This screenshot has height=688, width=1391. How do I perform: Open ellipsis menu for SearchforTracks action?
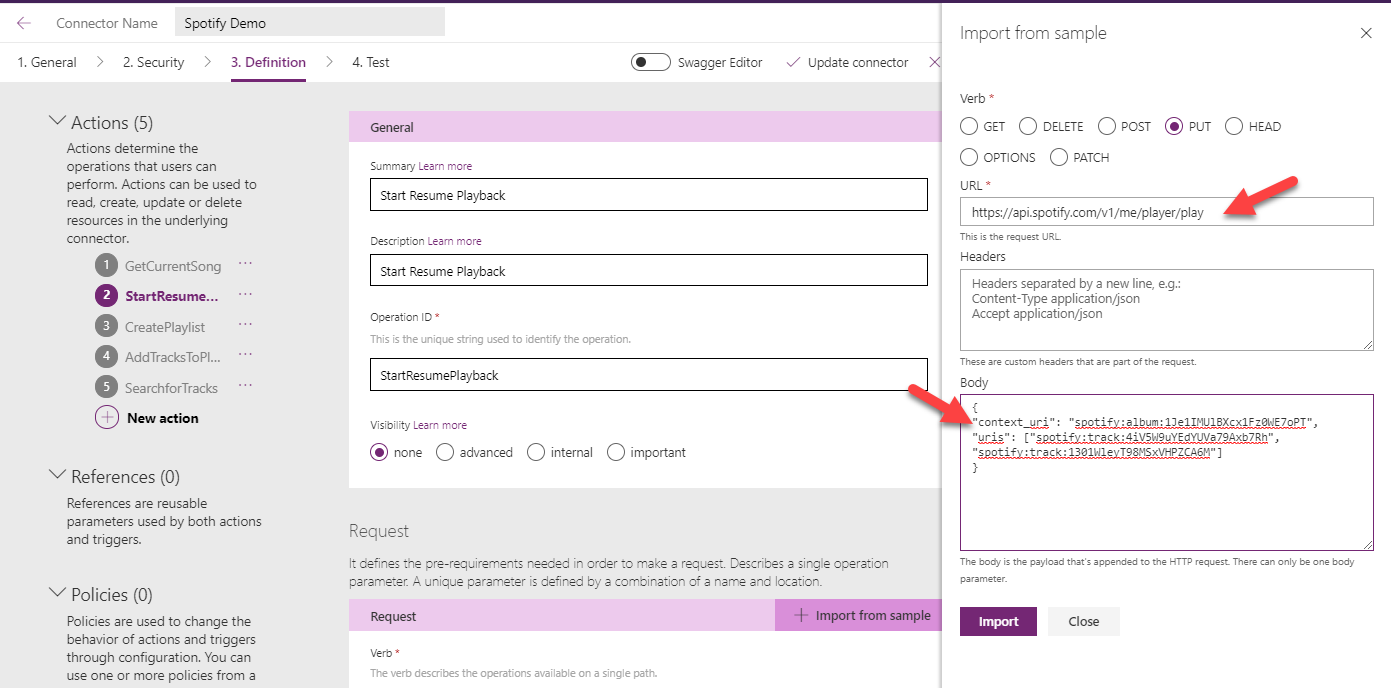coord(245,387)
